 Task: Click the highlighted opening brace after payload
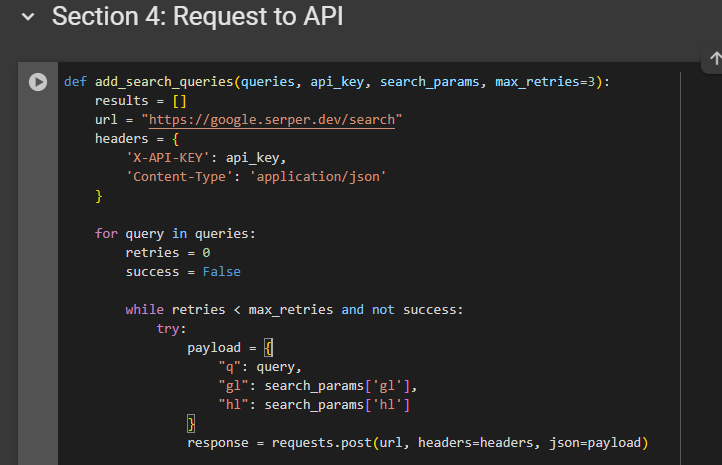[268, 348]
